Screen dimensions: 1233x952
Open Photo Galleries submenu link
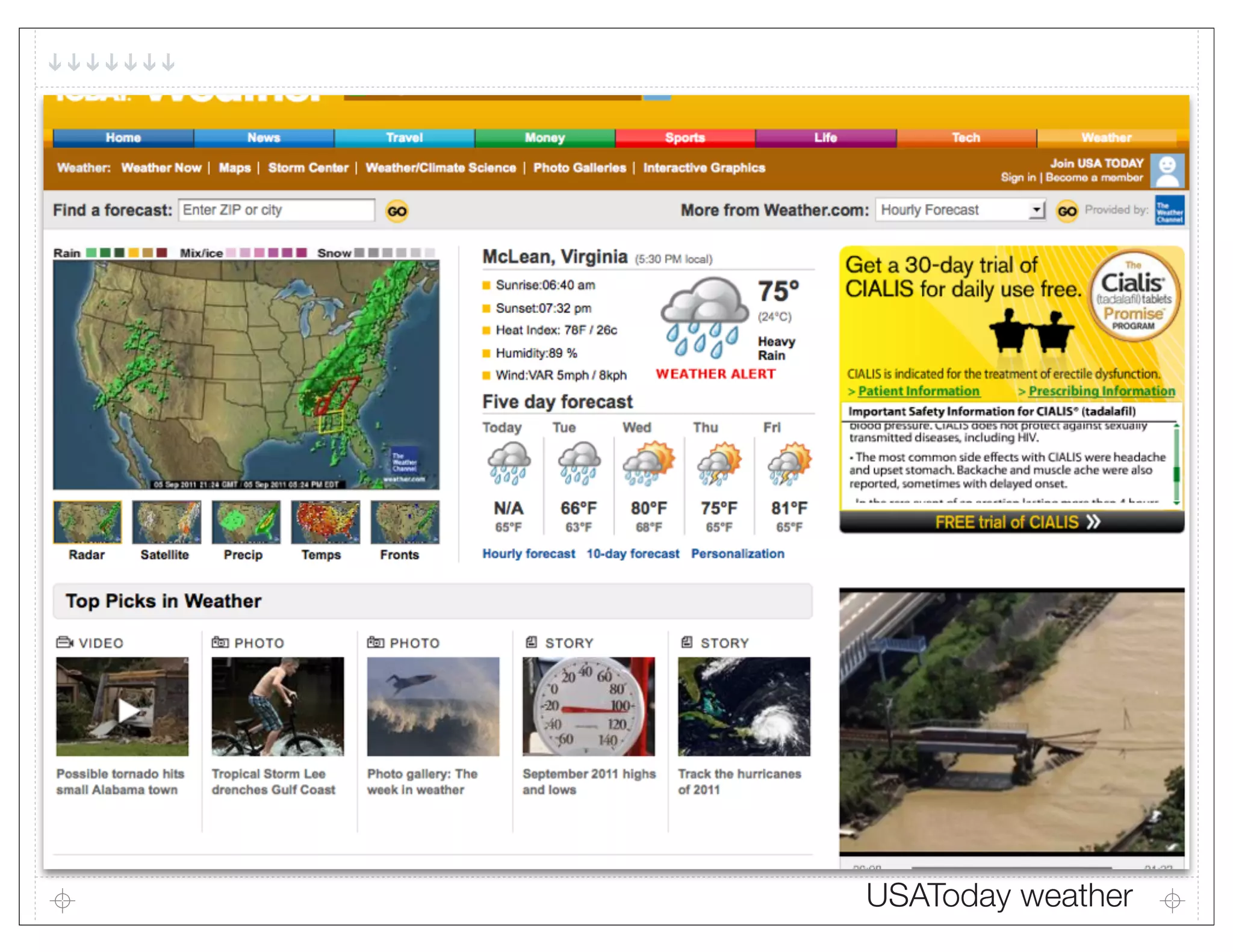580,168
